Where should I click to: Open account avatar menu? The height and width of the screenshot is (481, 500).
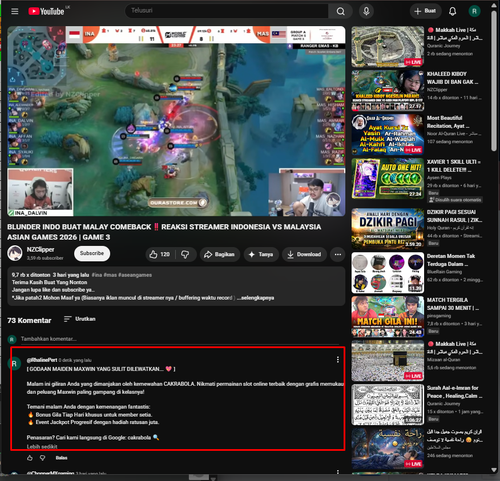pos(474,11)
